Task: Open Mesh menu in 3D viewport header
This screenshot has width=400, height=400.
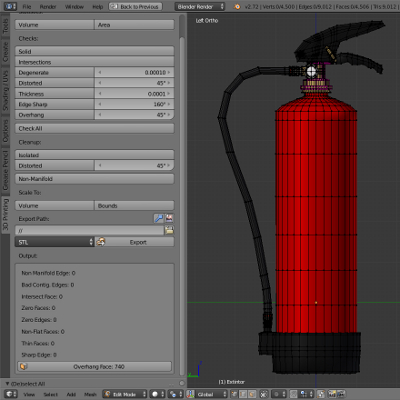Action: point(90,394)
